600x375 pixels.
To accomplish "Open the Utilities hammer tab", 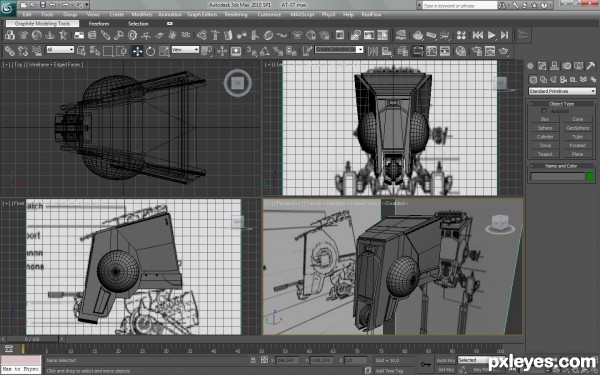I will click(x=590, y=66).
